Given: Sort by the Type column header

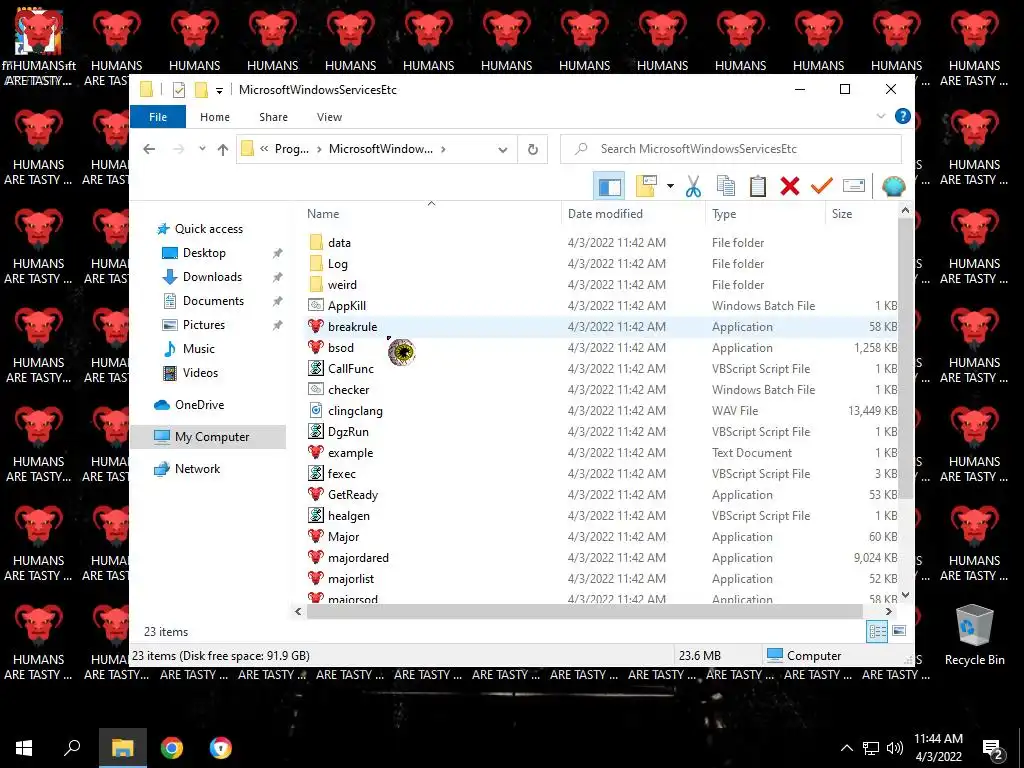Looking at the screenshot, I should point(765,214).
